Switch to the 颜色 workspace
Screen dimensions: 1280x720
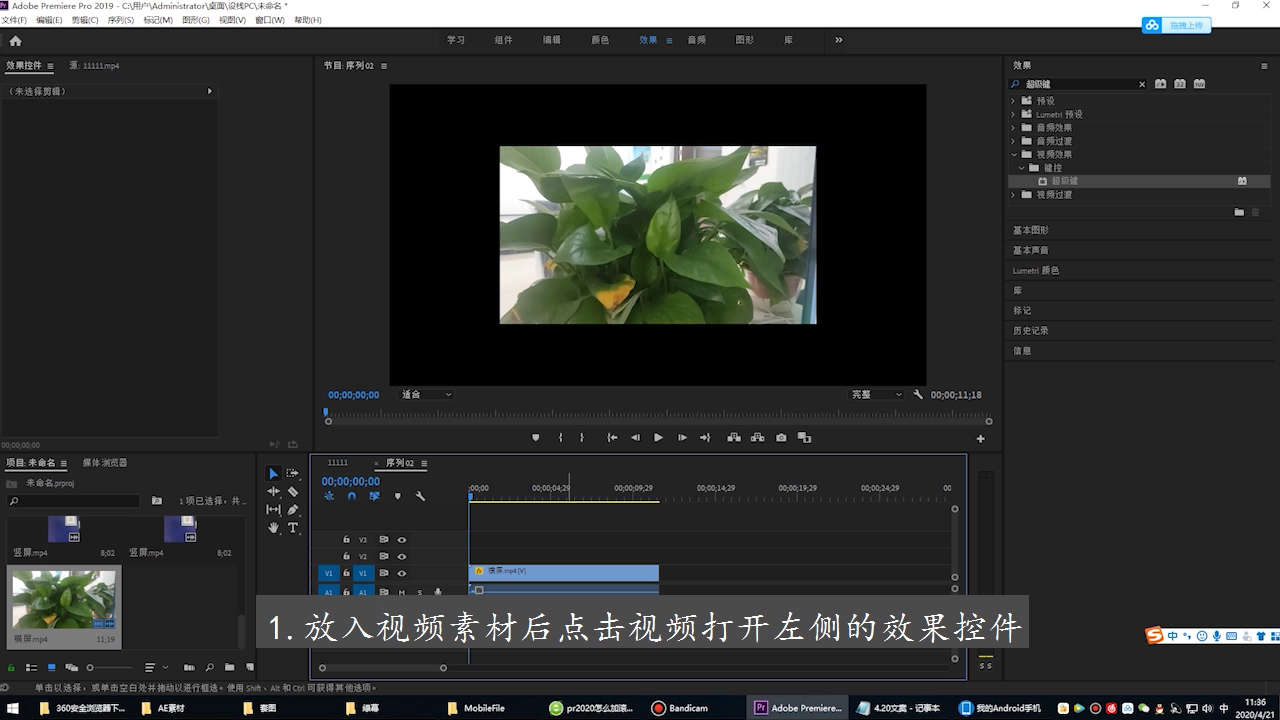click(x=600, y=40)
